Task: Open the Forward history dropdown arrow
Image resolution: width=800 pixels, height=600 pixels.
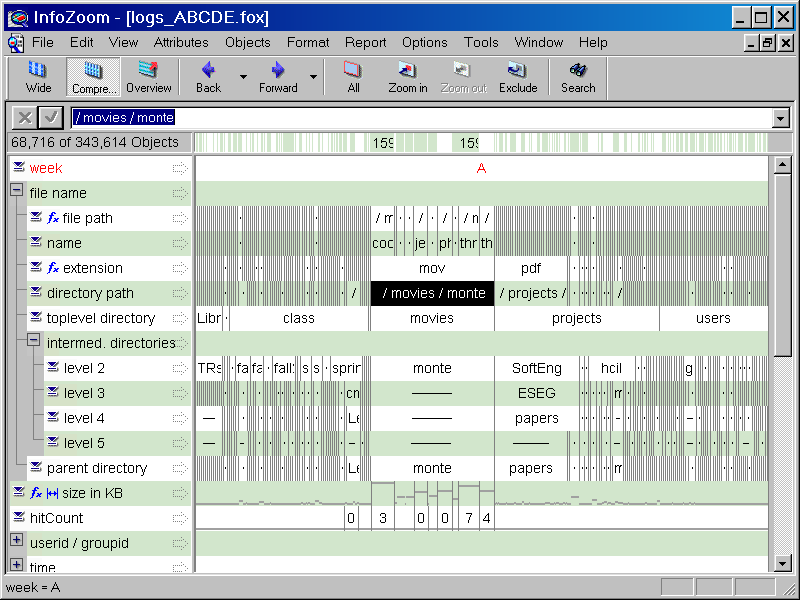Action: point(313,77)
